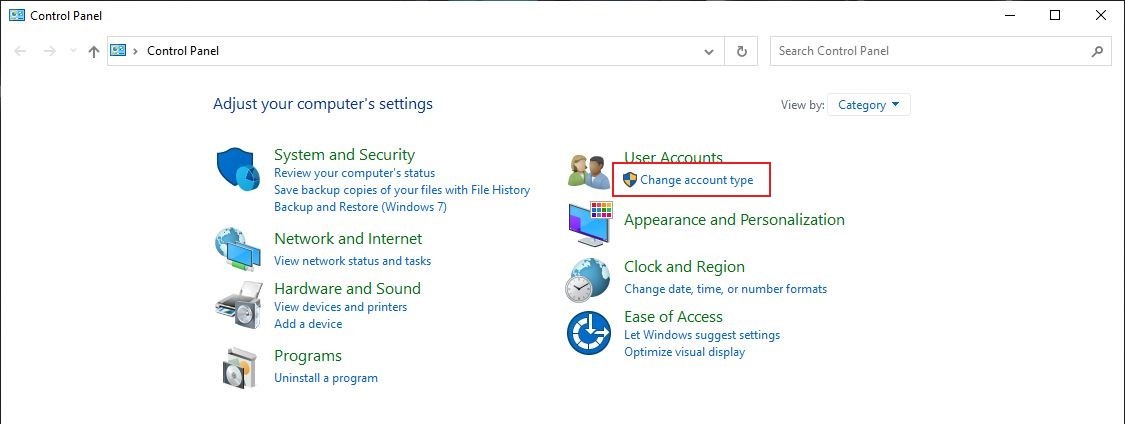This screenshot has height=424, width=1125.
Task: Maximize the Control Panel window
Action: tap(1055, 15)
